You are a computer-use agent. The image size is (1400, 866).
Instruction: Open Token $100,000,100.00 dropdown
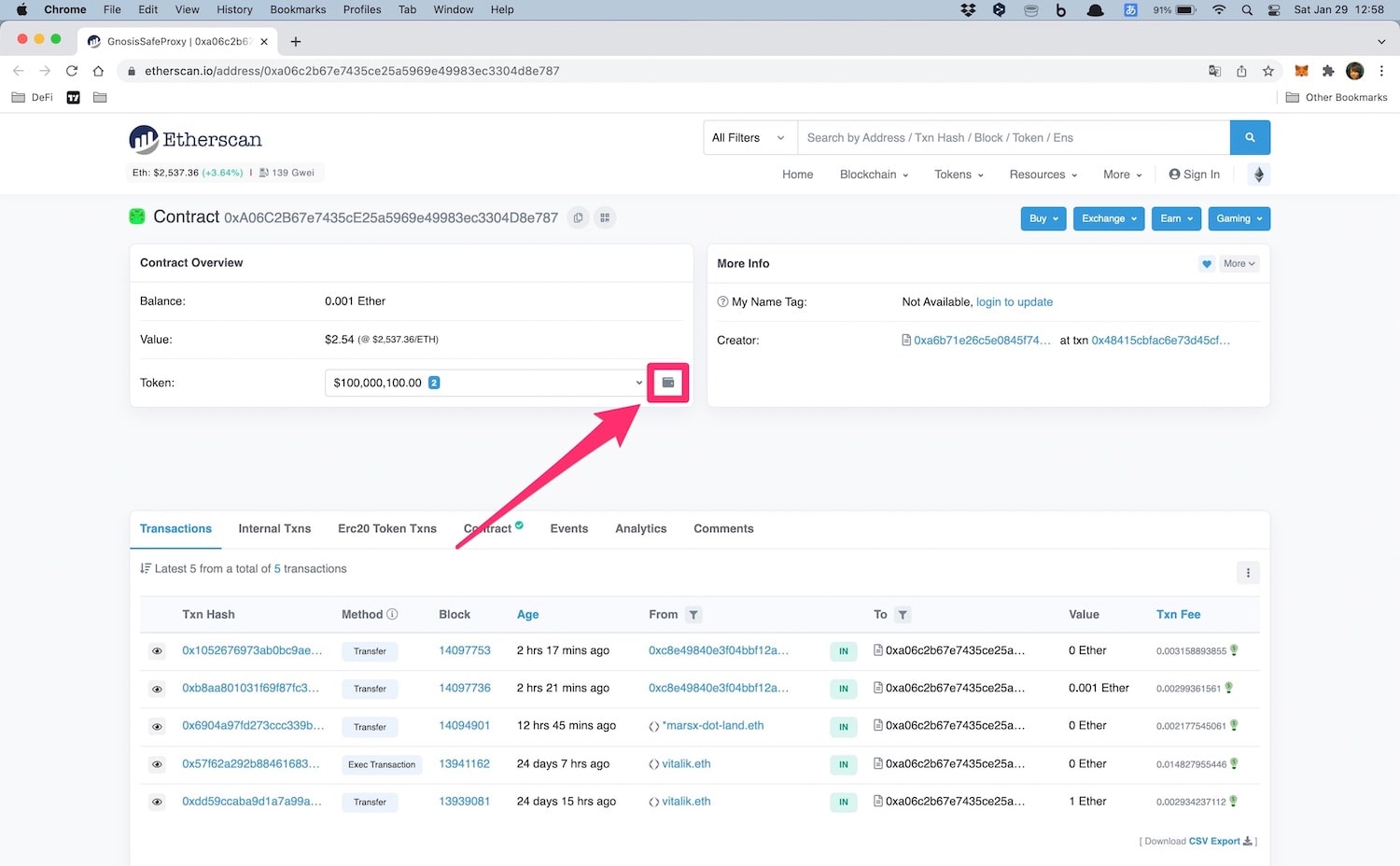[486, 383]
